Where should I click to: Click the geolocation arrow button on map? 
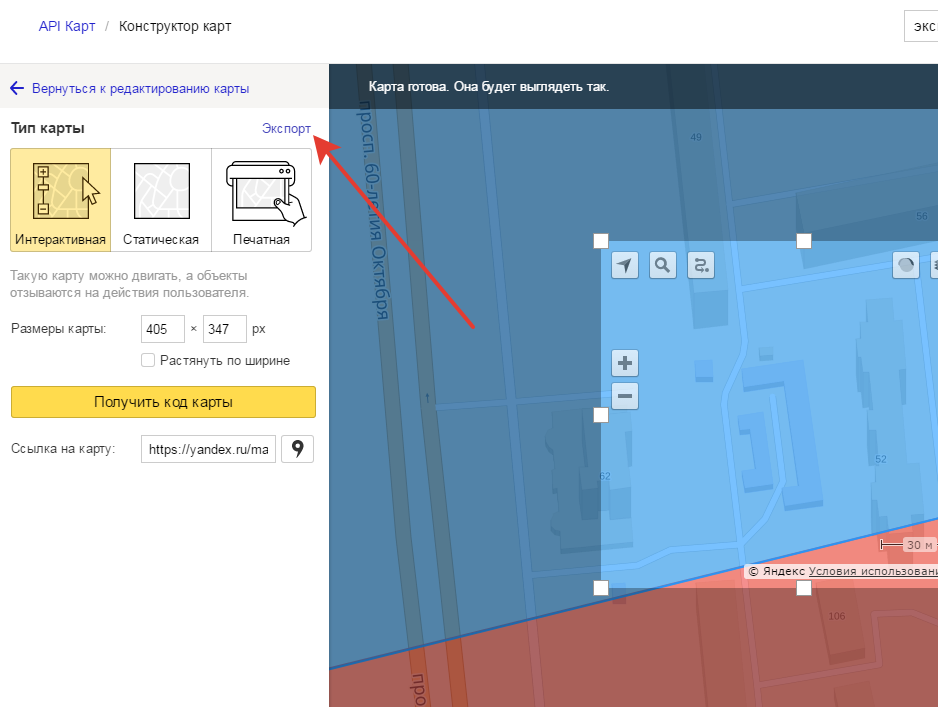click(x=625, y=265)
